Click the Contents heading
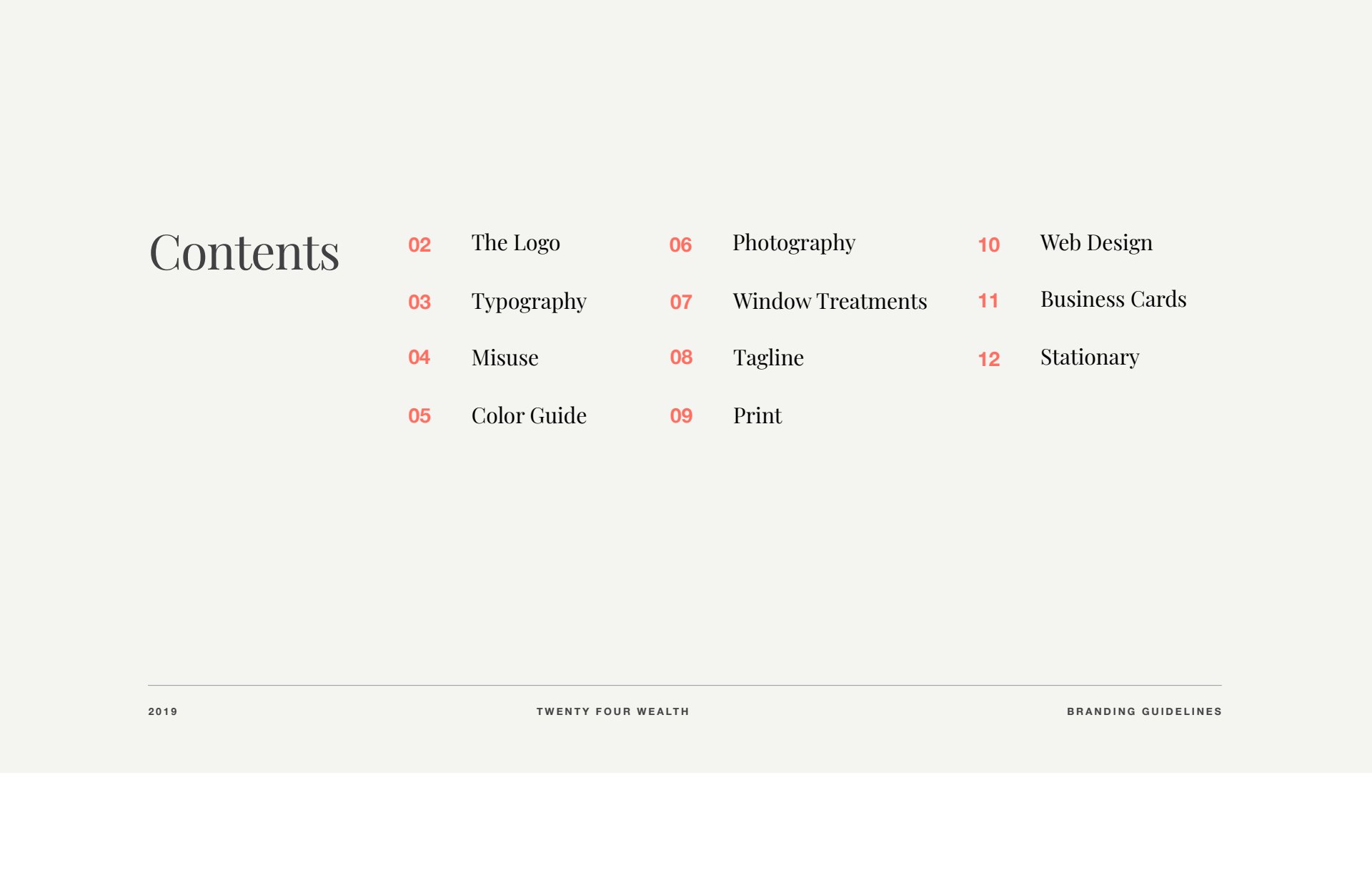This screenshot has width=1372, height=888. tap(244, 252)
